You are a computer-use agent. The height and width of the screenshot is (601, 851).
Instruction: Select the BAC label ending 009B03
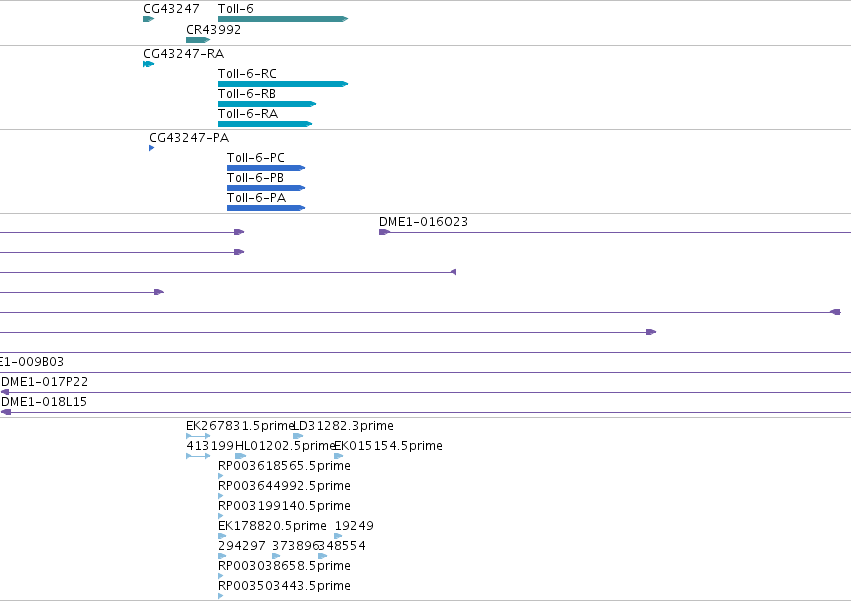pyautogui.click(x=31, y=362)
